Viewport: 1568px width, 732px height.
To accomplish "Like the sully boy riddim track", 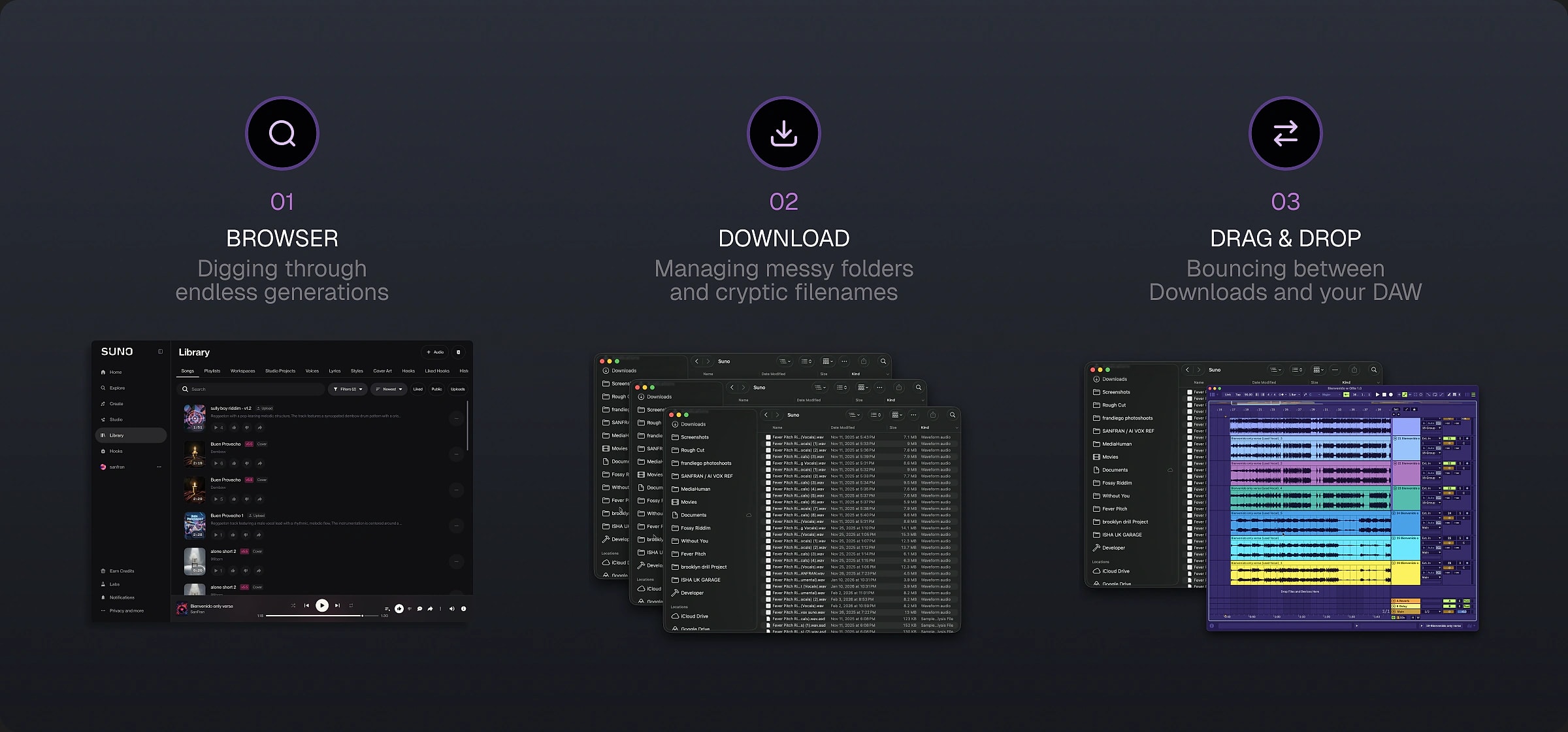I will (234, 427).
